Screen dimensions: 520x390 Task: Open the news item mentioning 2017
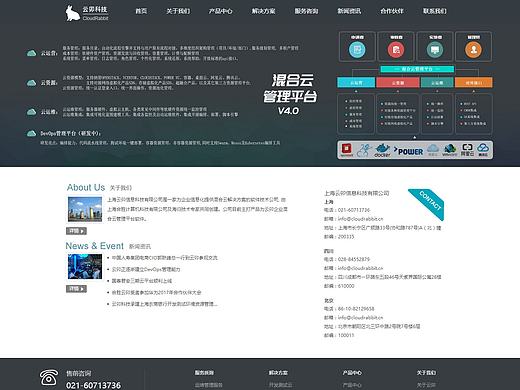(156, 293)
